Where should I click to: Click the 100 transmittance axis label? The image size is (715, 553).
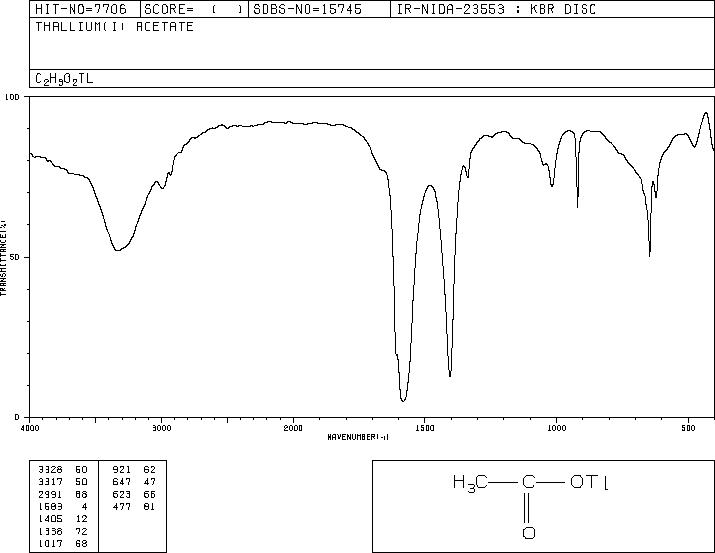point(12,97)
